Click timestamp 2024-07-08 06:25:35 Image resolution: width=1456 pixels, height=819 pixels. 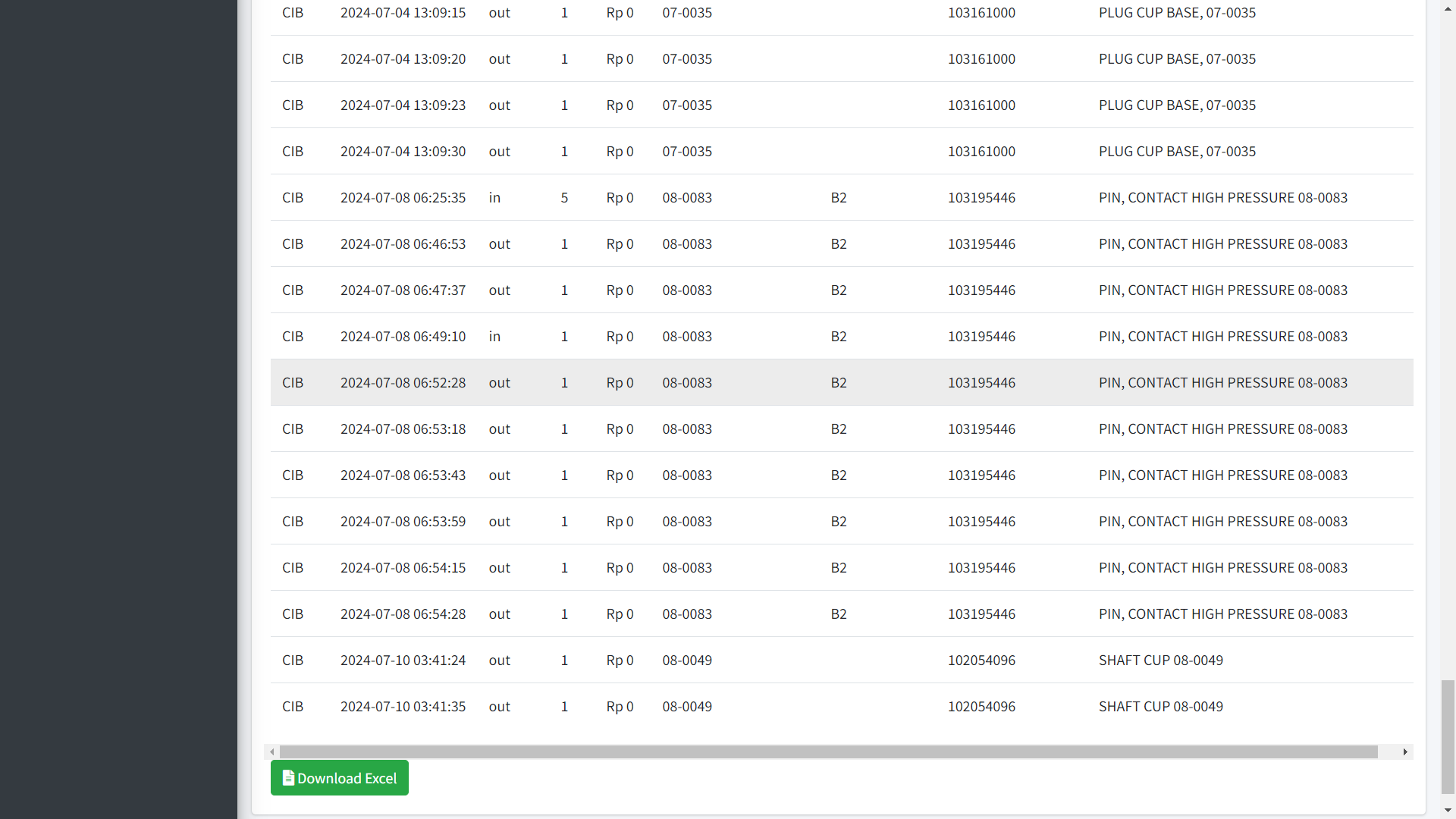403,198
